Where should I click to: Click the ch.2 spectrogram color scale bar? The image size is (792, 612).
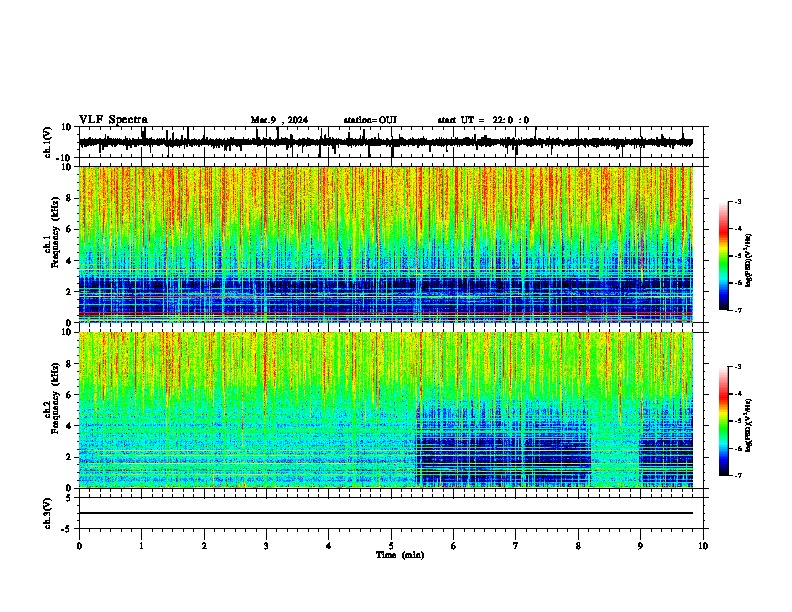point(724,421)
